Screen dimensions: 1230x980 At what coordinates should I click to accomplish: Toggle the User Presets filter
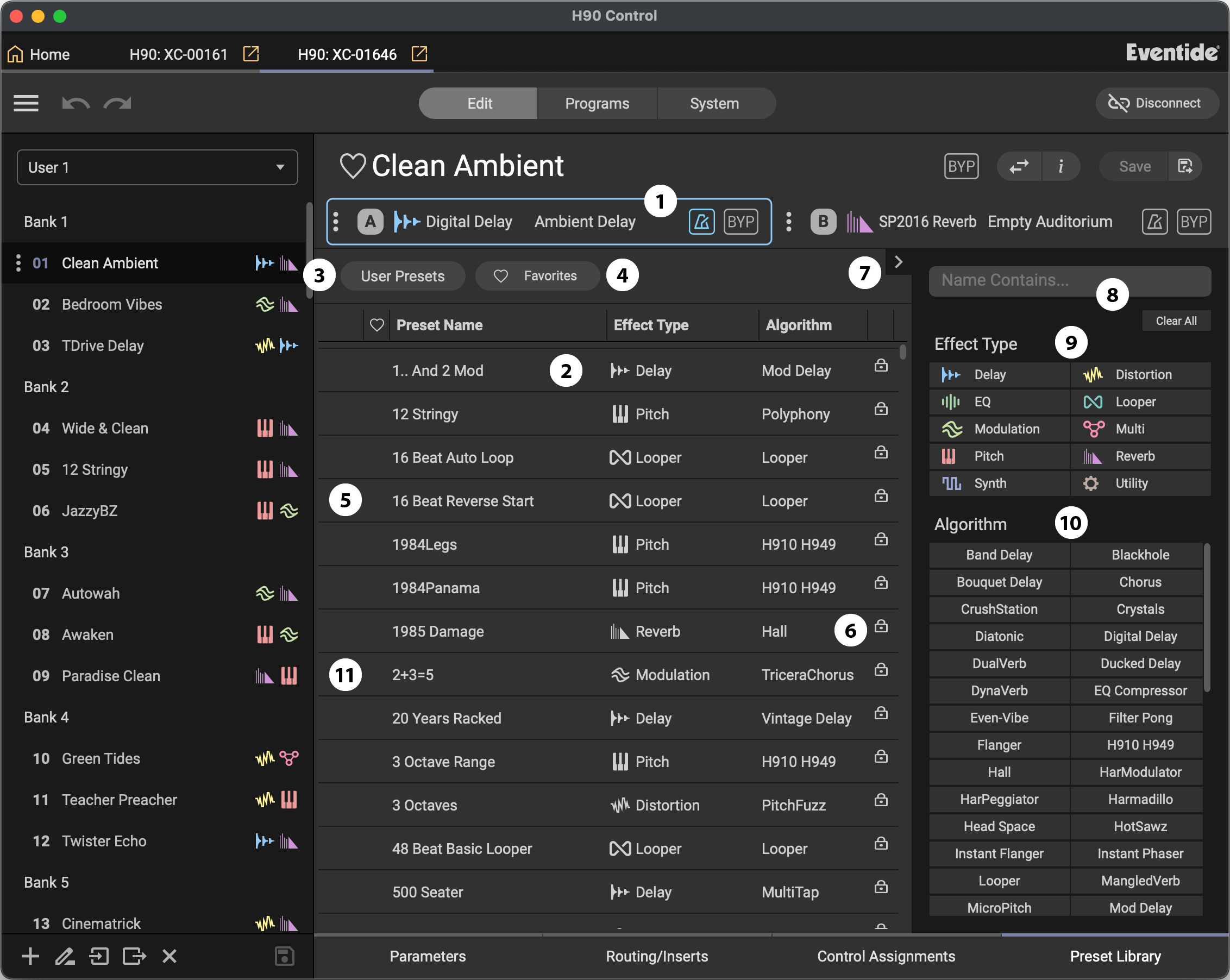pos(403,276)
